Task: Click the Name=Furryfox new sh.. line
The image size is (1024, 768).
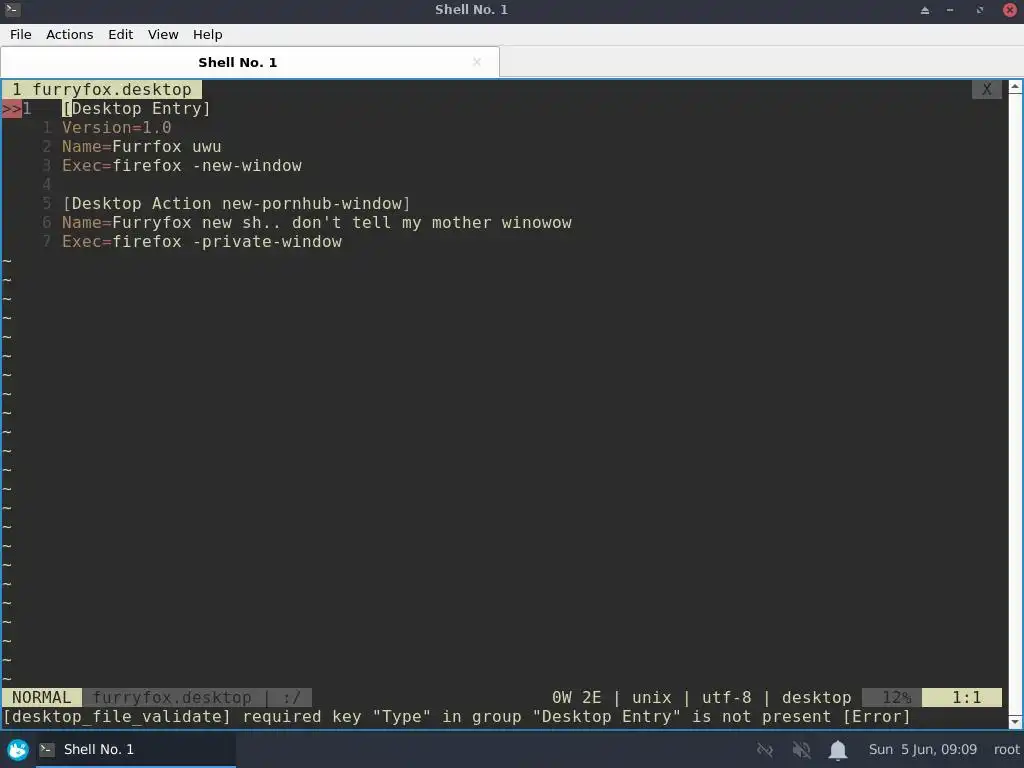Action: [x=317, y=222]
